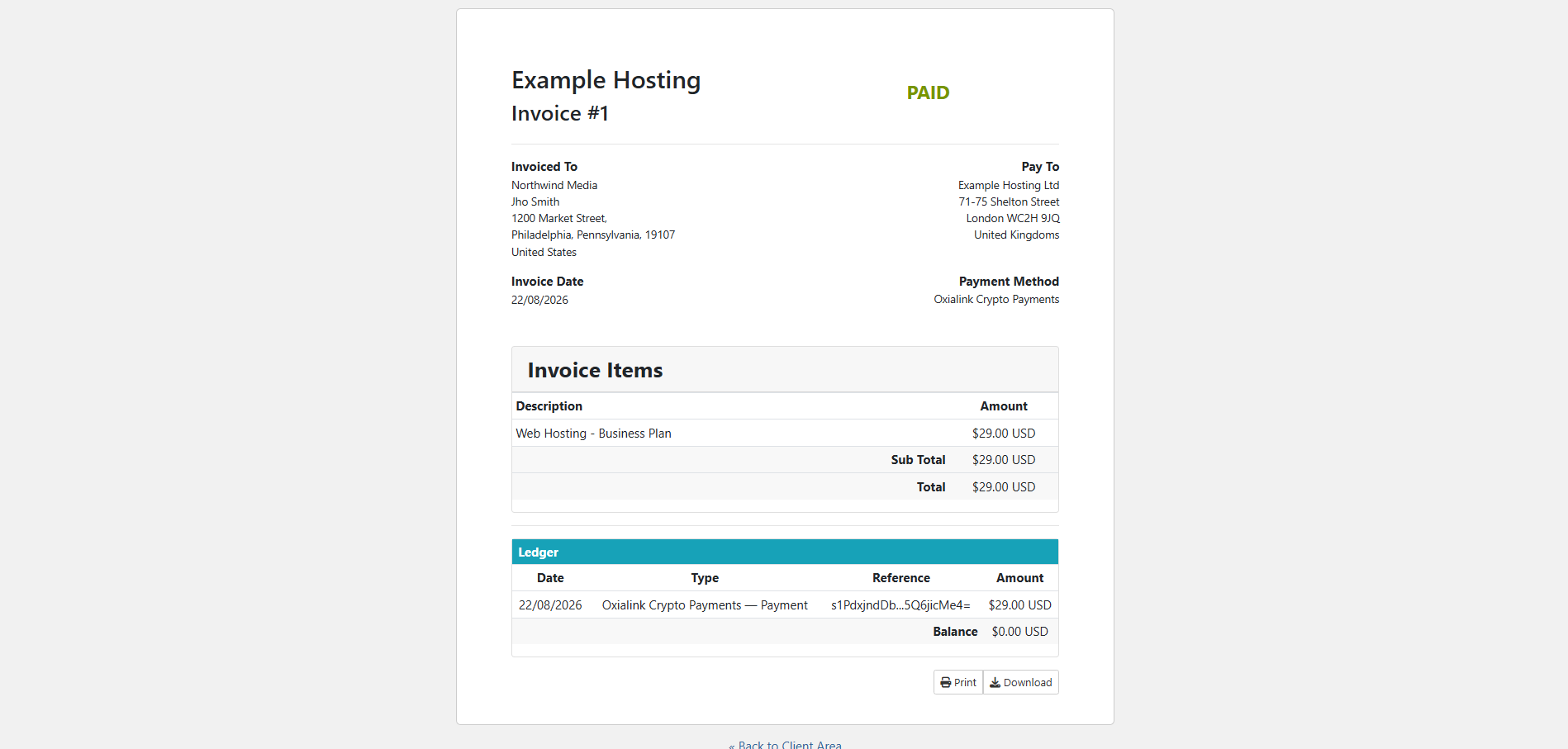Click the Payment Method label
Viewport: 1568px width, 749px height.
[x=1009, y=281]
